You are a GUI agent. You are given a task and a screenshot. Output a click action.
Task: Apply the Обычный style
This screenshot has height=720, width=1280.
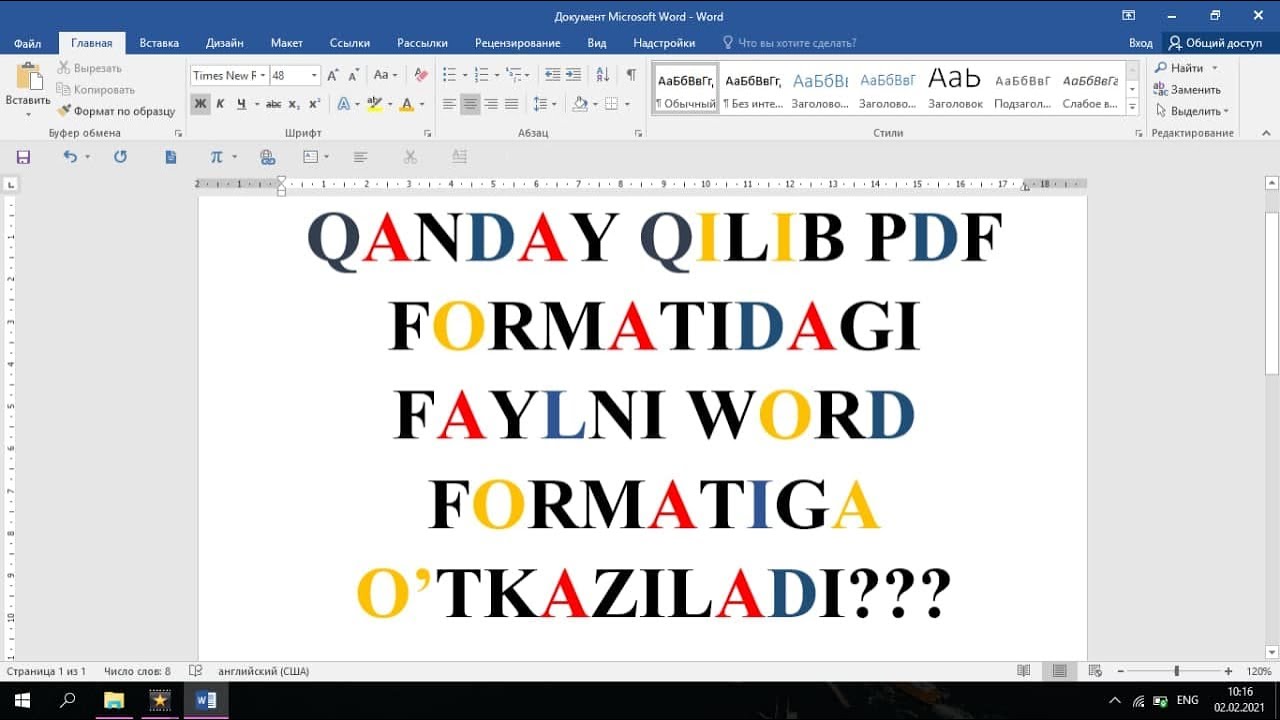686,89
